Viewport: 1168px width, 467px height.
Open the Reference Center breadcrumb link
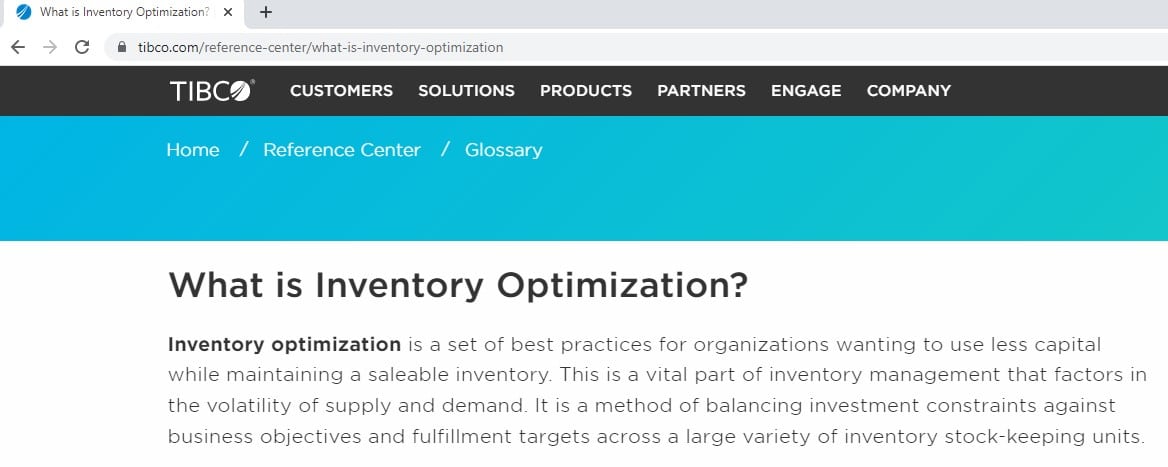tap(342, 150)
